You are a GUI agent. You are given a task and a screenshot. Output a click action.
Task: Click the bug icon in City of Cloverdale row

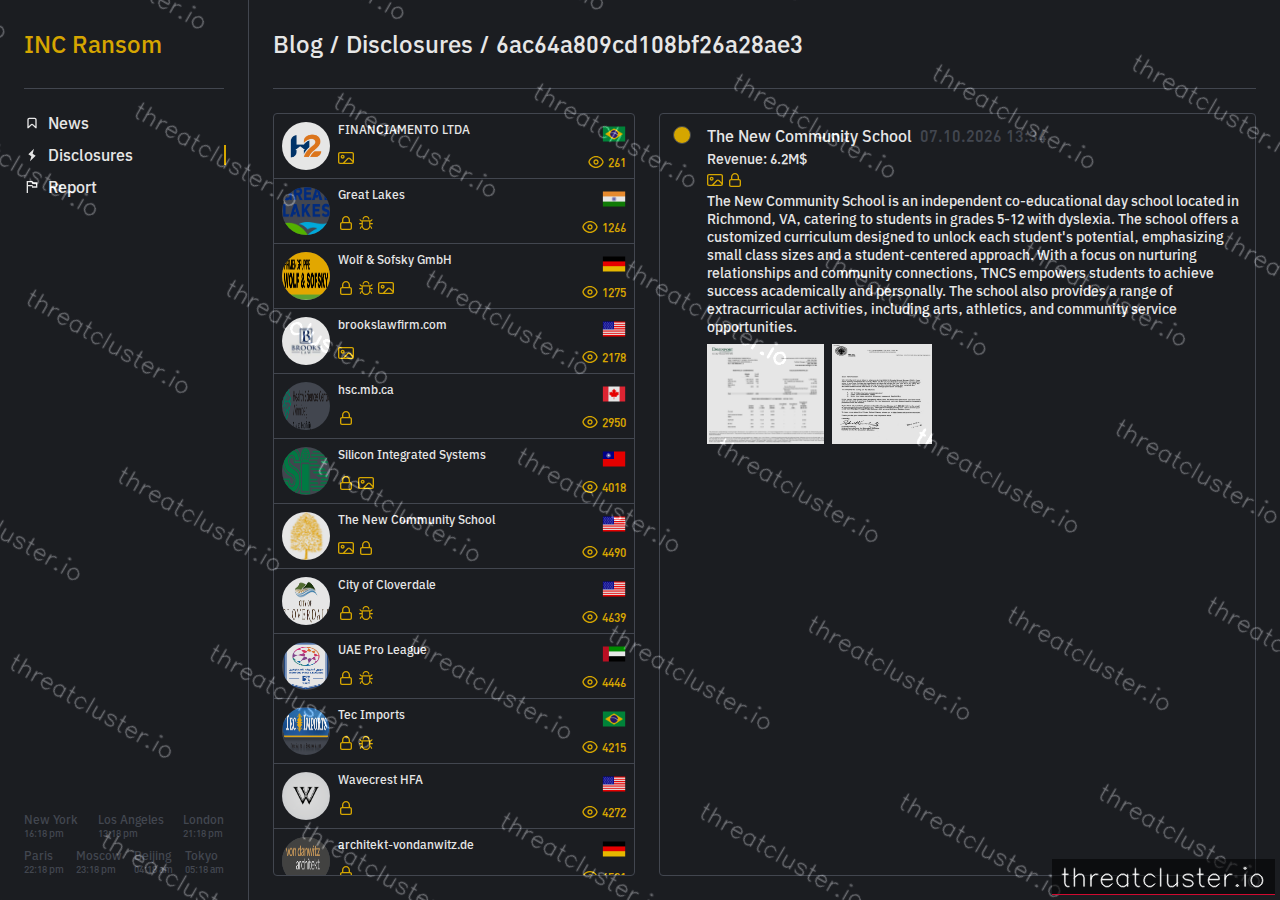[366, 613]
